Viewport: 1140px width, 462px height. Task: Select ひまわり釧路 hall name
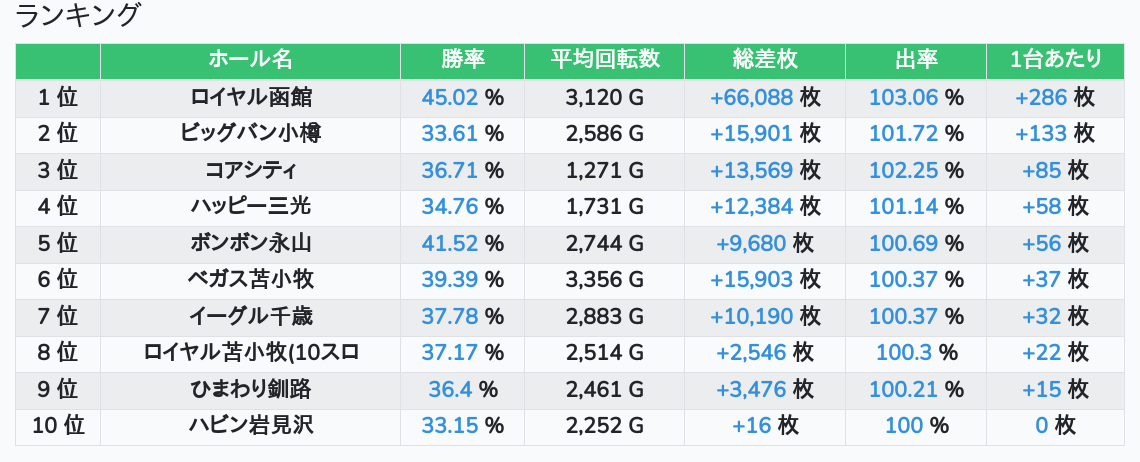pos(250,389)
